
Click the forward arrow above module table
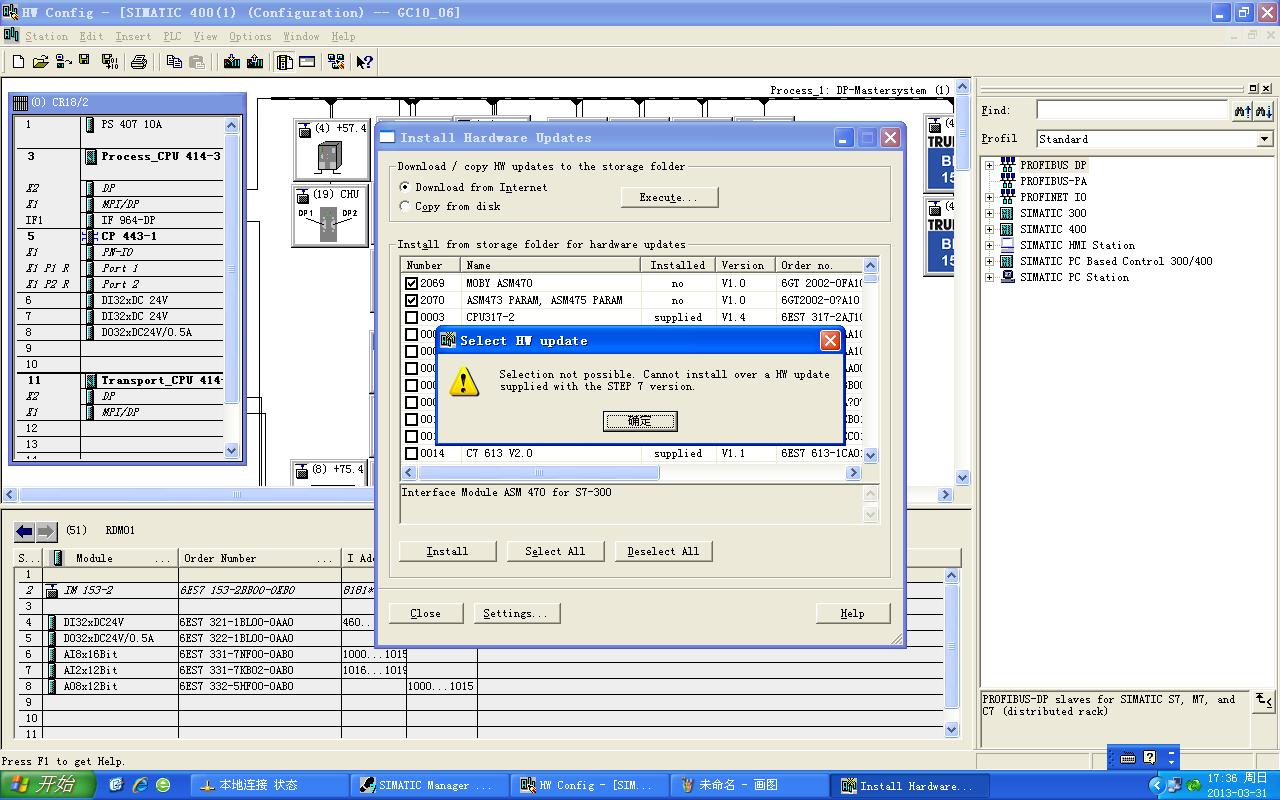point(46,531)
